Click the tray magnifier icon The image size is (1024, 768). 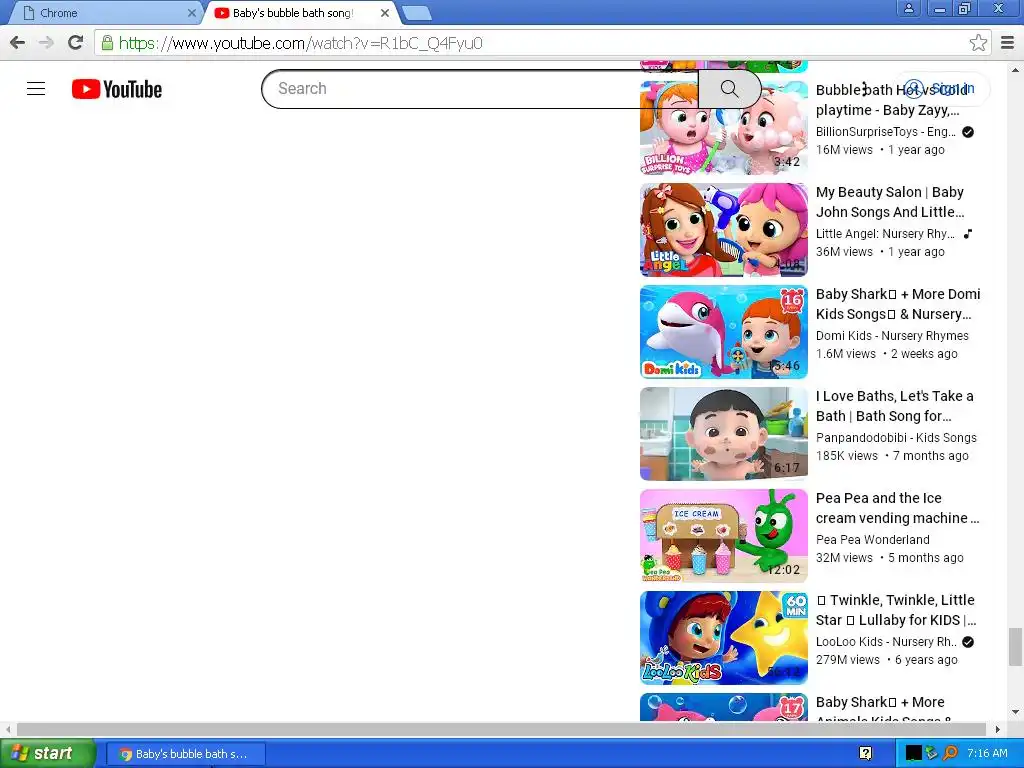pos(951,753)
